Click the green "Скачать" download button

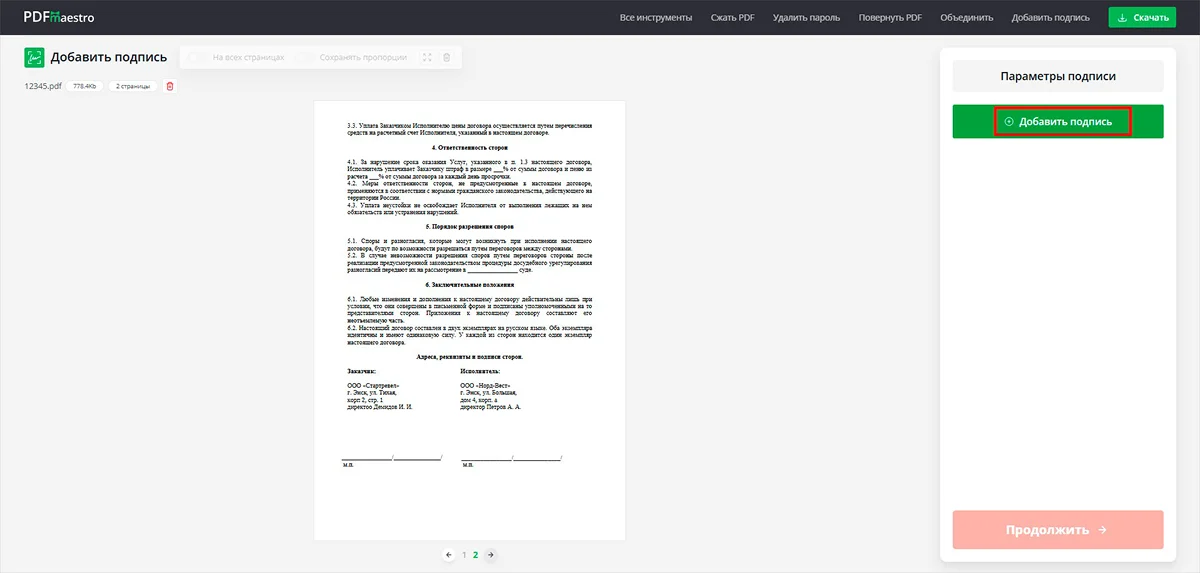[1141, 18]
